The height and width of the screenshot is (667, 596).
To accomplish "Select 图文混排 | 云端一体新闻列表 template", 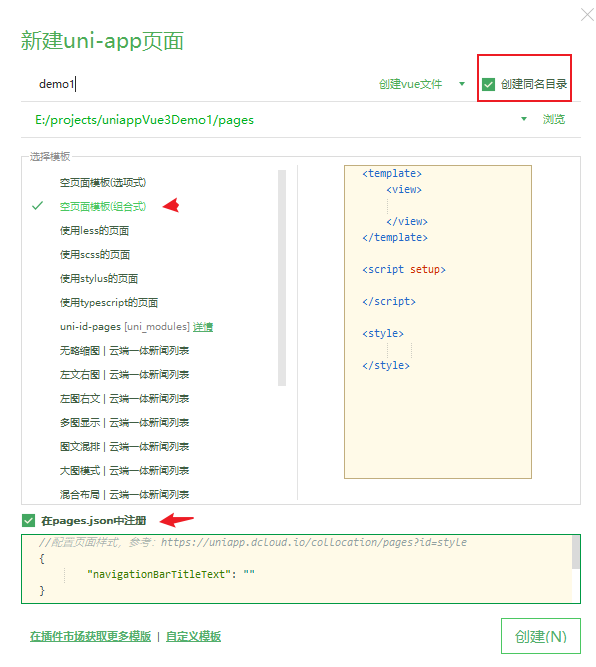I will (124, 447).
